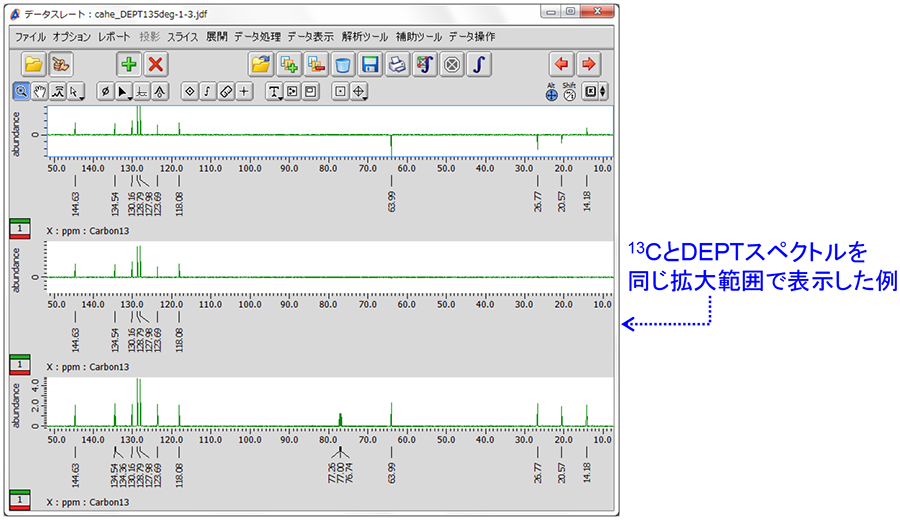The image size is (900, 520).
Task: Toggle the magnifier zoom tool
Action: point(21,91)
